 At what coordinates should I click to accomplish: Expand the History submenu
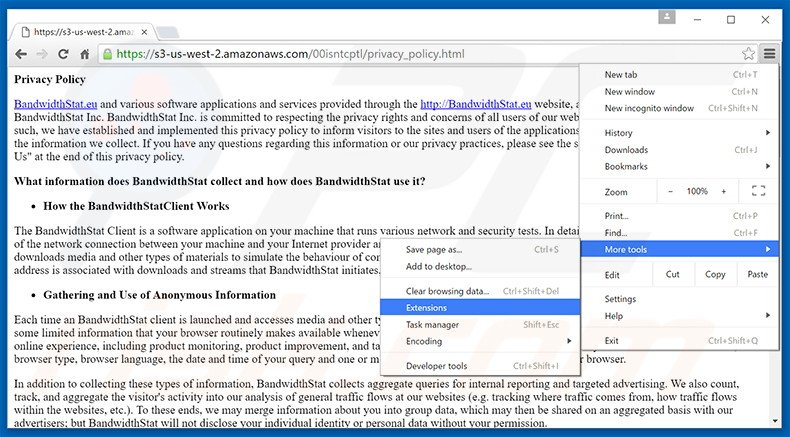coord(680,133)
